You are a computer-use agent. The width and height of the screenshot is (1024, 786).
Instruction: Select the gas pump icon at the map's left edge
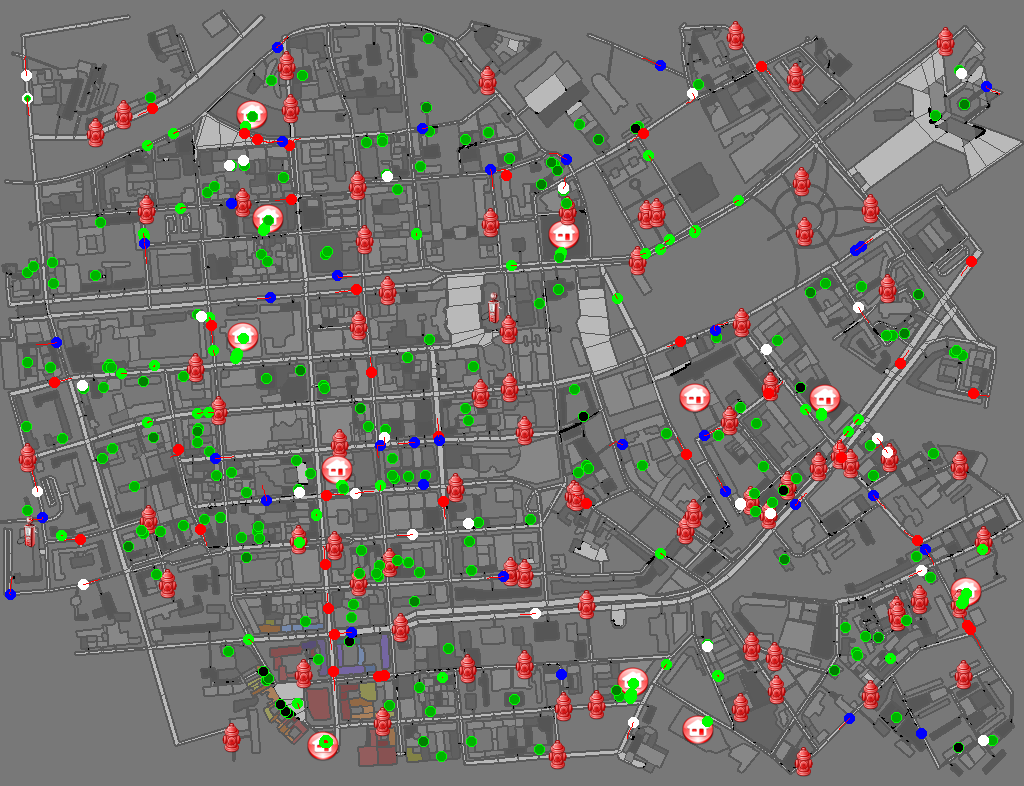29,531
